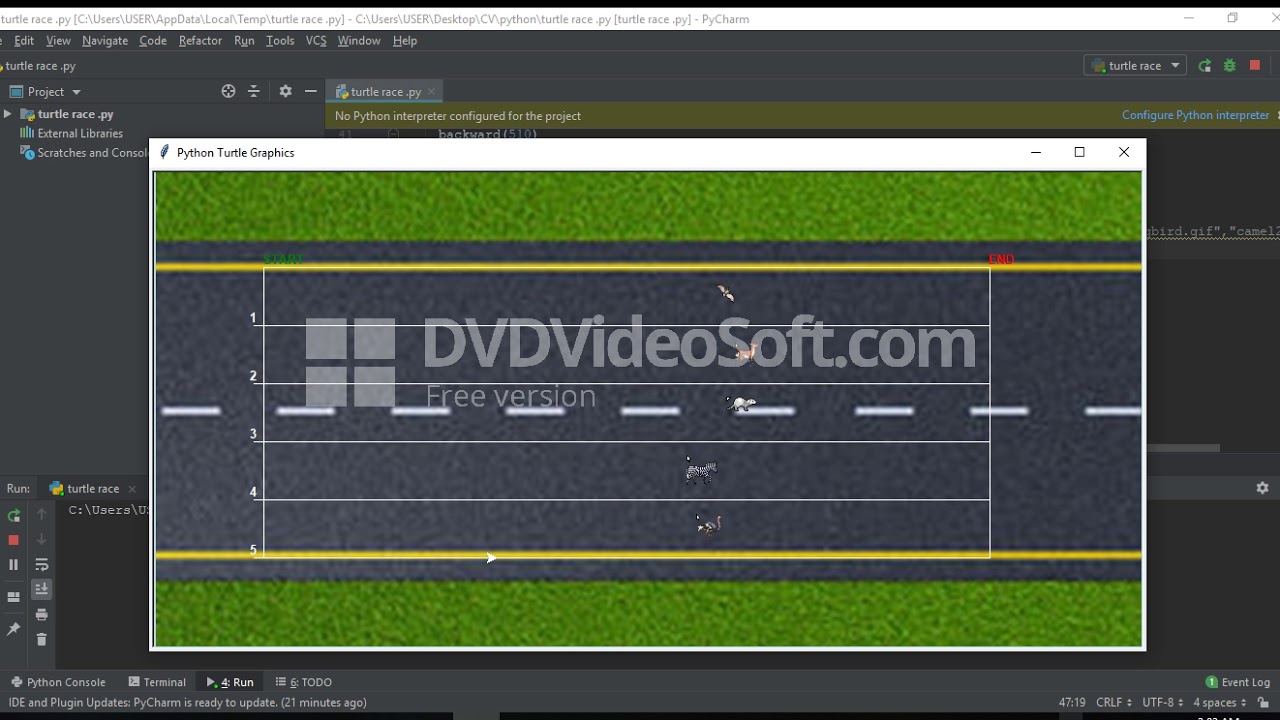The image size is (1280, 720).
Task: Open Project panel gear settings
Action: 285,91
